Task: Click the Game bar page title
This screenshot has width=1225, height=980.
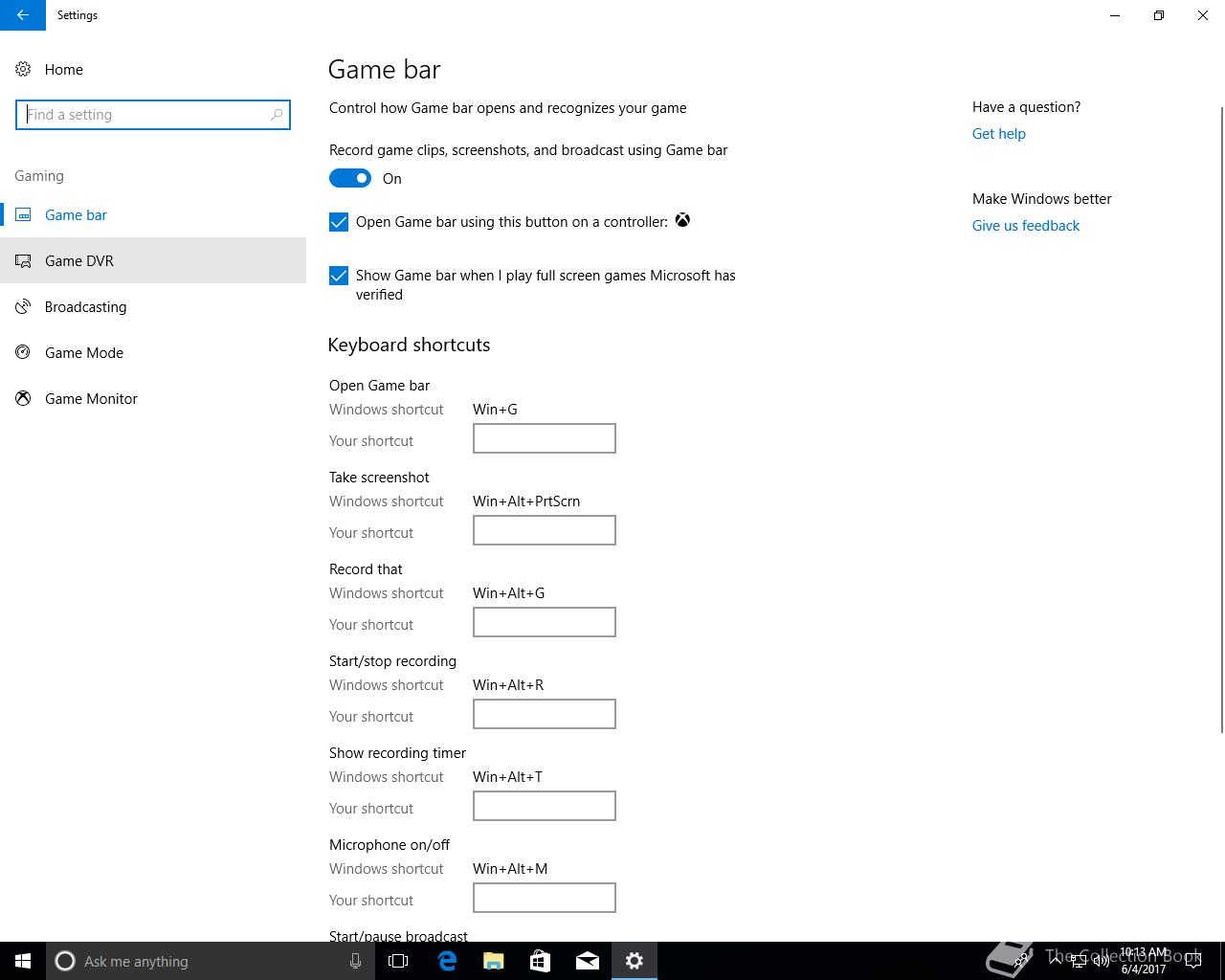Action: 384,69
